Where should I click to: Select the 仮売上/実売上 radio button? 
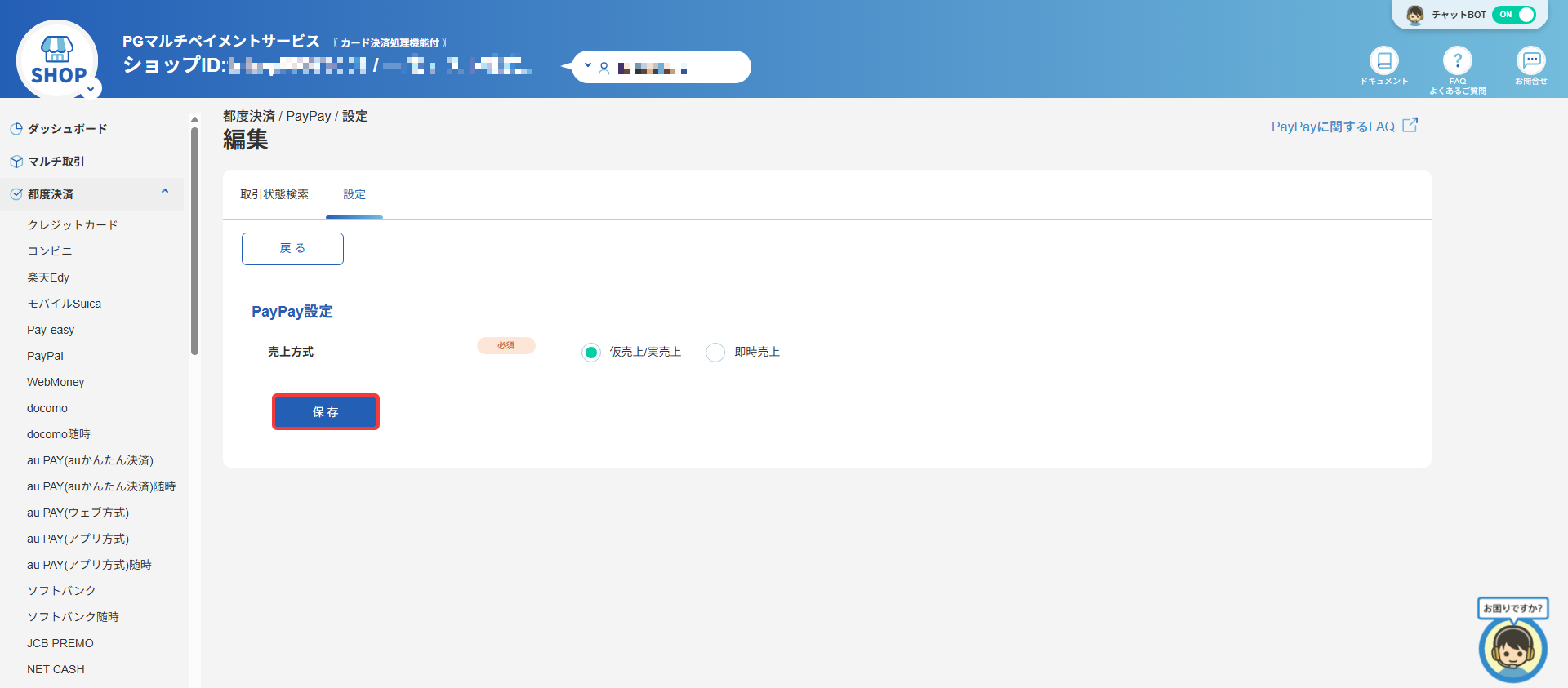coord(591,353)
